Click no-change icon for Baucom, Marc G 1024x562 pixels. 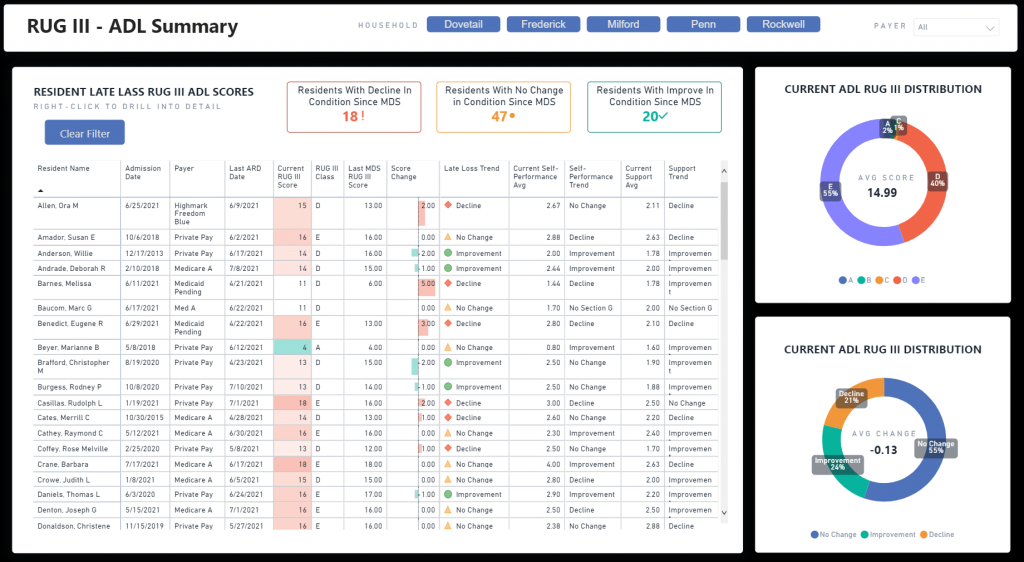point(448,307)
